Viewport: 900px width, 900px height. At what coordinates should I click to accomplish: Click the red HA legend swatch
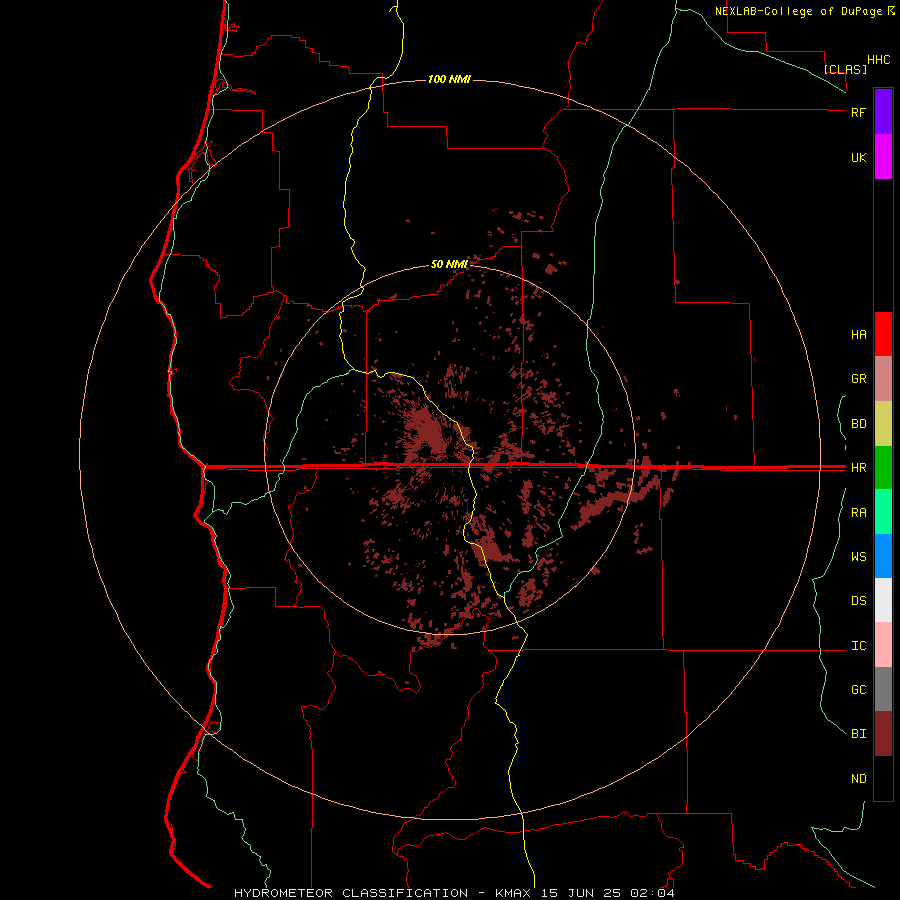click(883, 334)
